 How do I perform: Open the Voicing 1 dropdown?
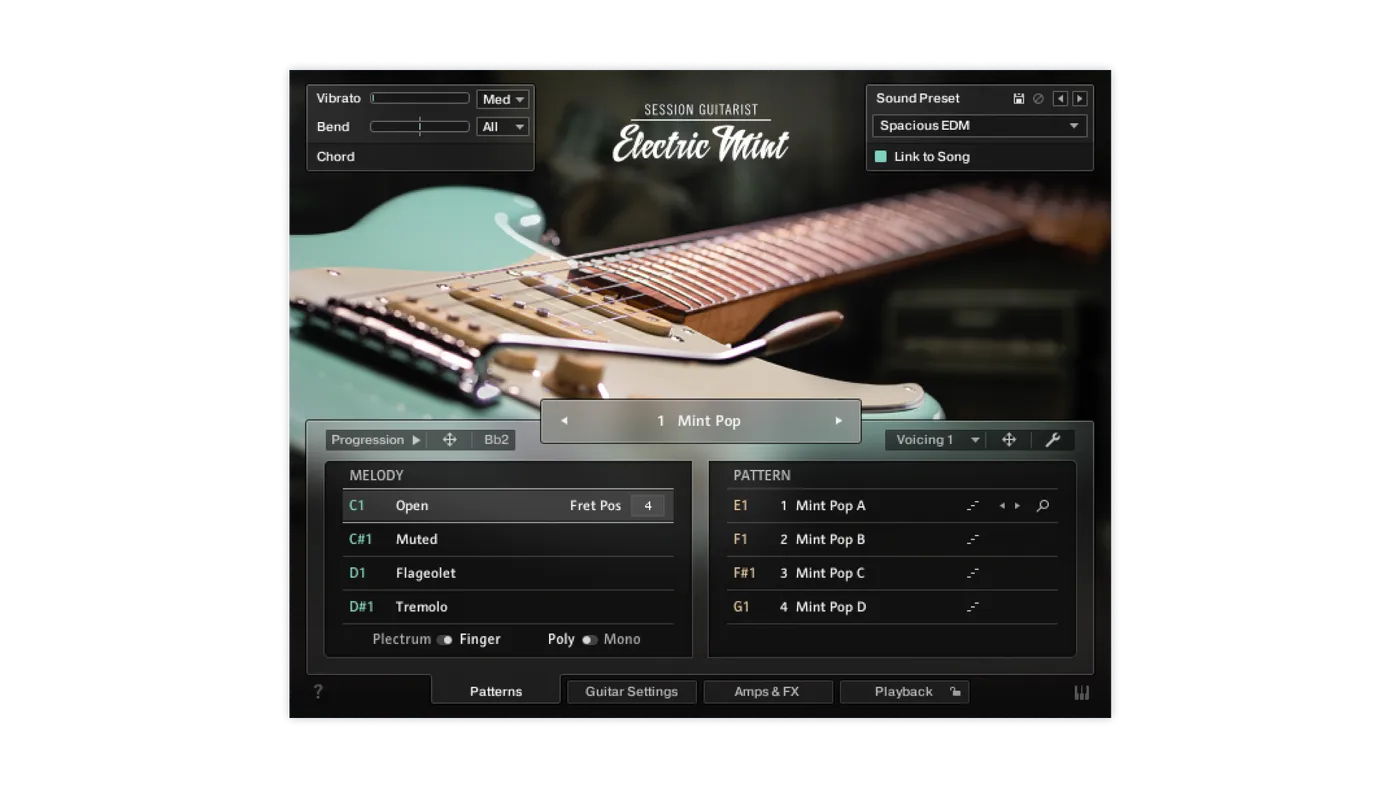pos(936,440)
